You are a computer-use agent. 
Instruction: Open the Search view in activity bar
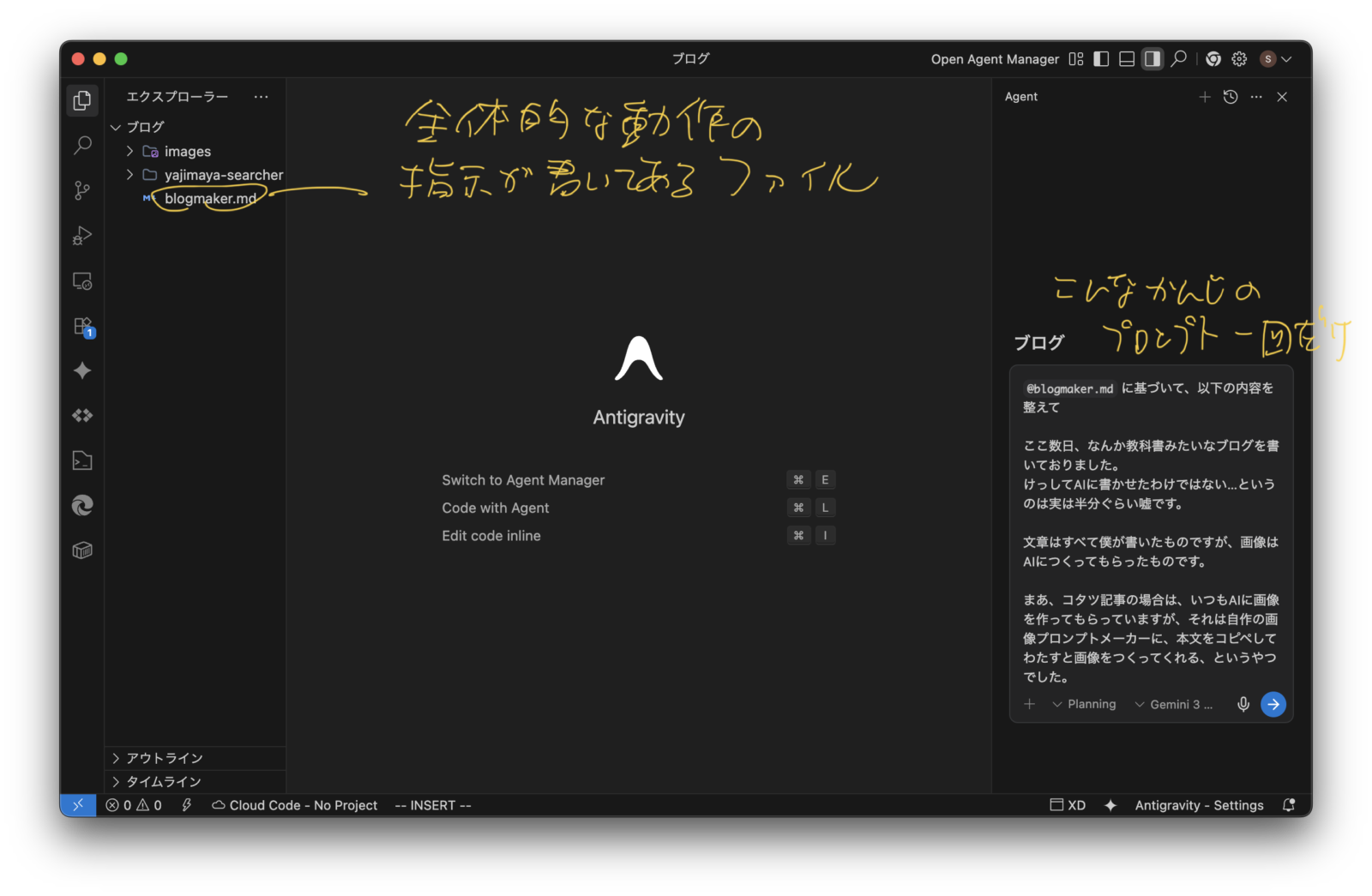click(x=82, y=145)
